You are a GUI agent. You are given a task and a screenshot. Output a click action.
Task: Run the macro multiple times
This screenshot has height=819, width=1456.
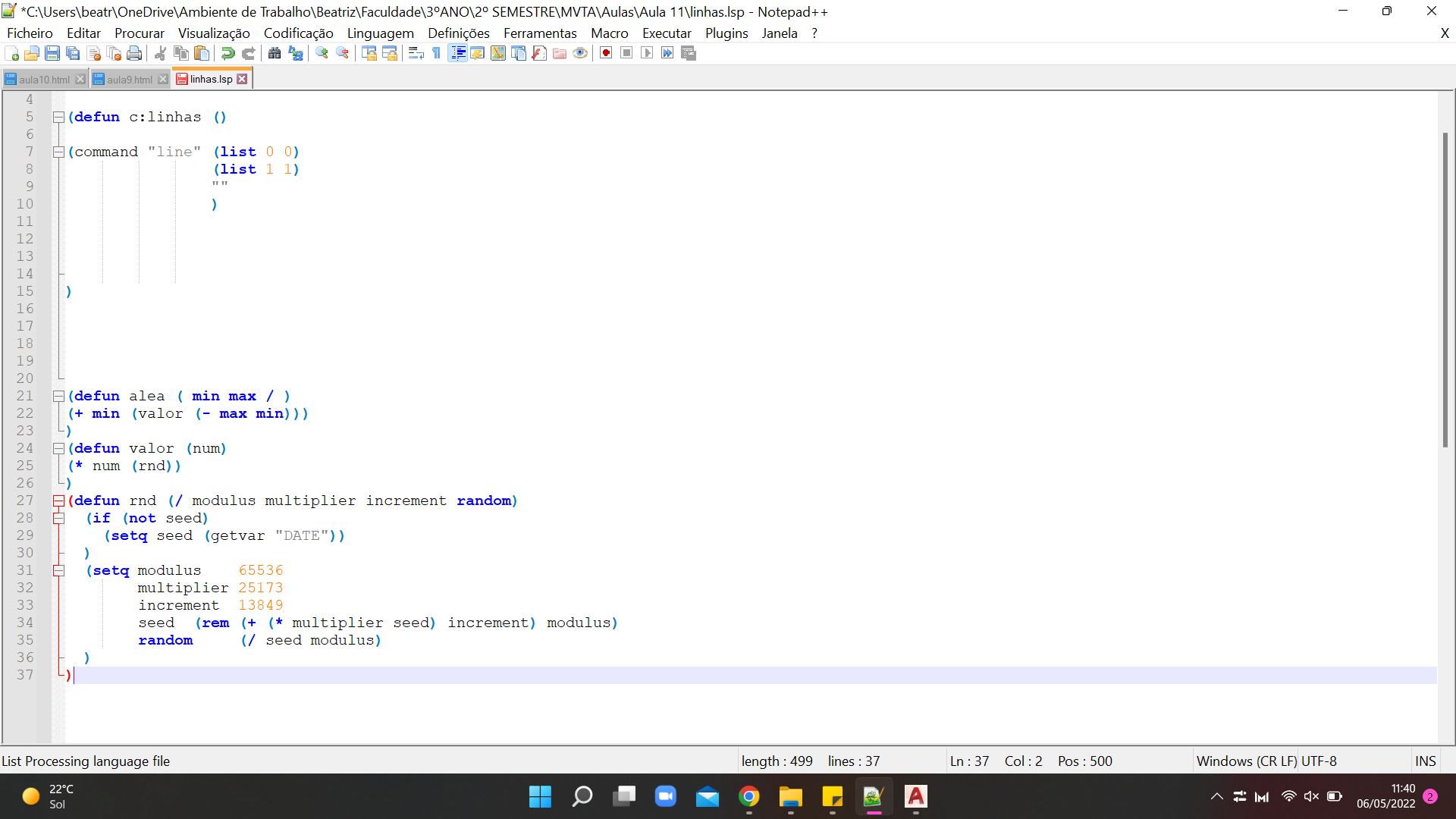[x=667, y=53]
